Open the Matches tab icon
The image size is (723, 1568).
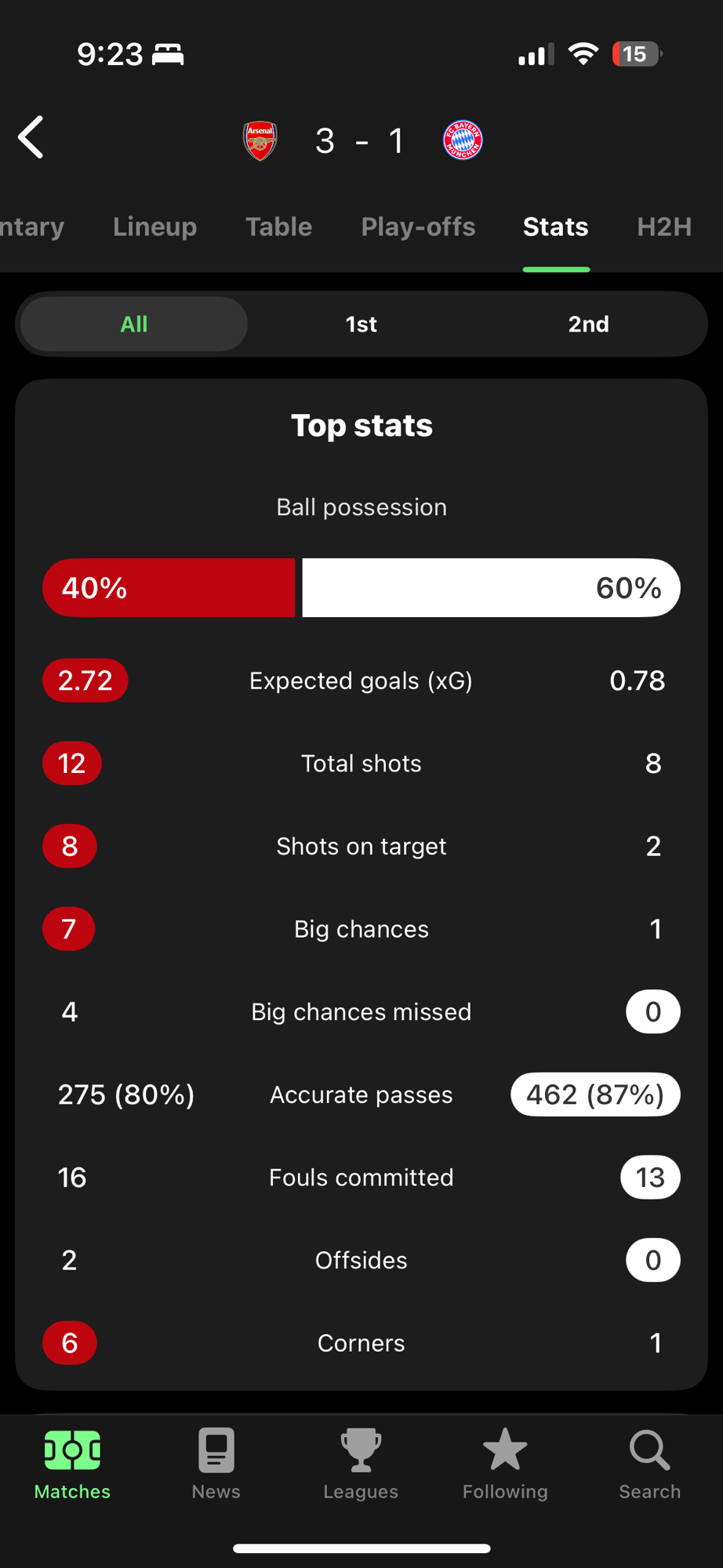(72, 1450)
